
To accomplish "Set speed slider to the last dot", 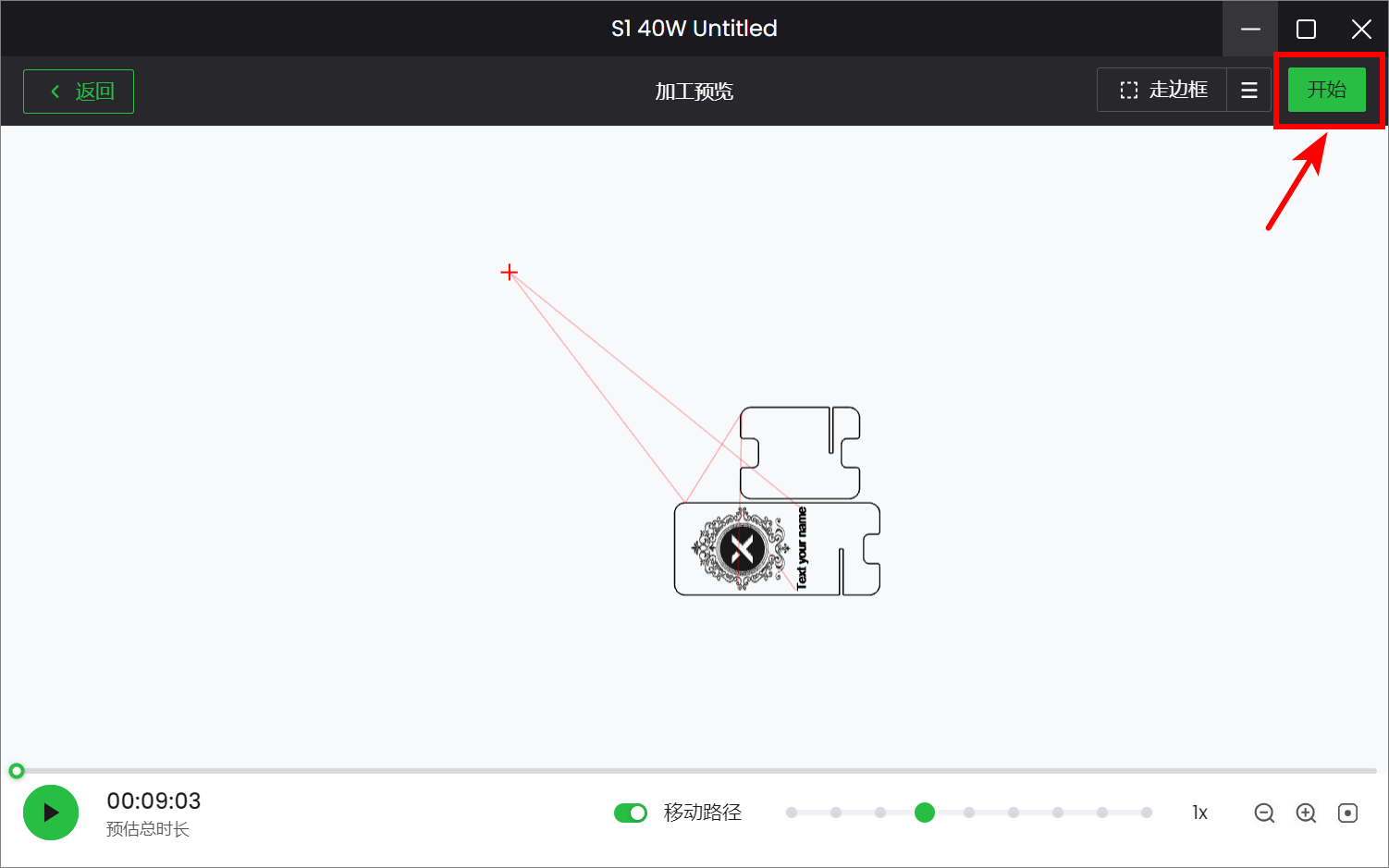I will coord(1147,813).
